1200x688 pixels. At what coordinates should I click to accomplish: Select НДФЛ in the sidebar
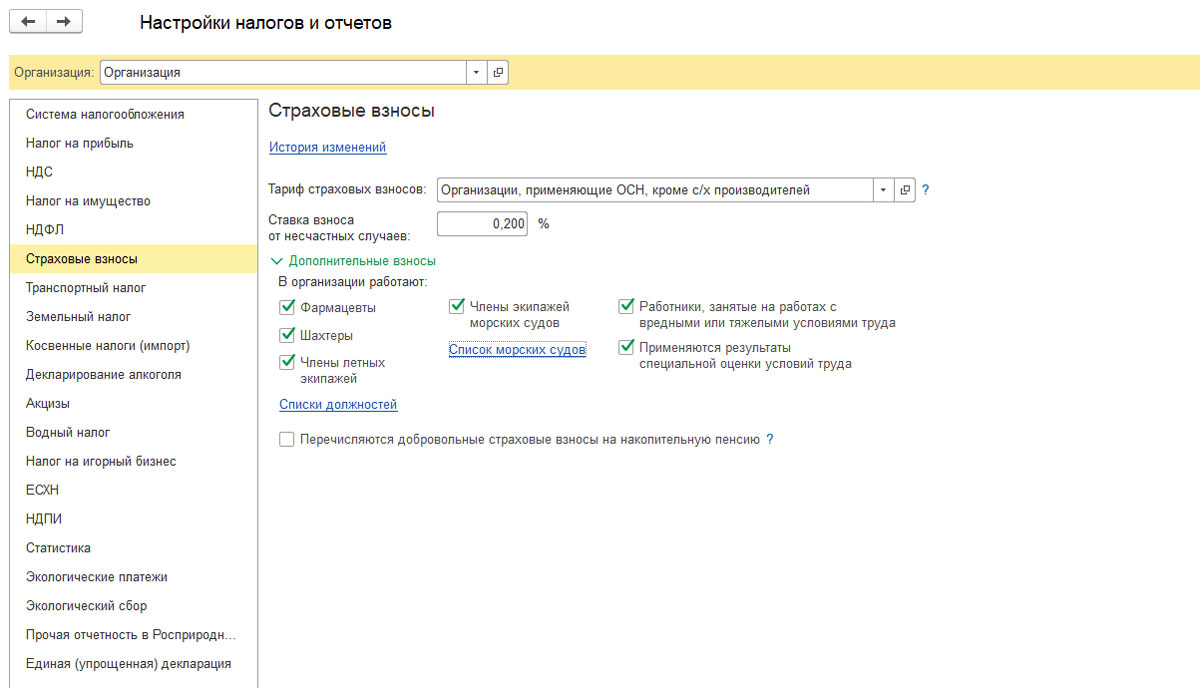point(46,230)
